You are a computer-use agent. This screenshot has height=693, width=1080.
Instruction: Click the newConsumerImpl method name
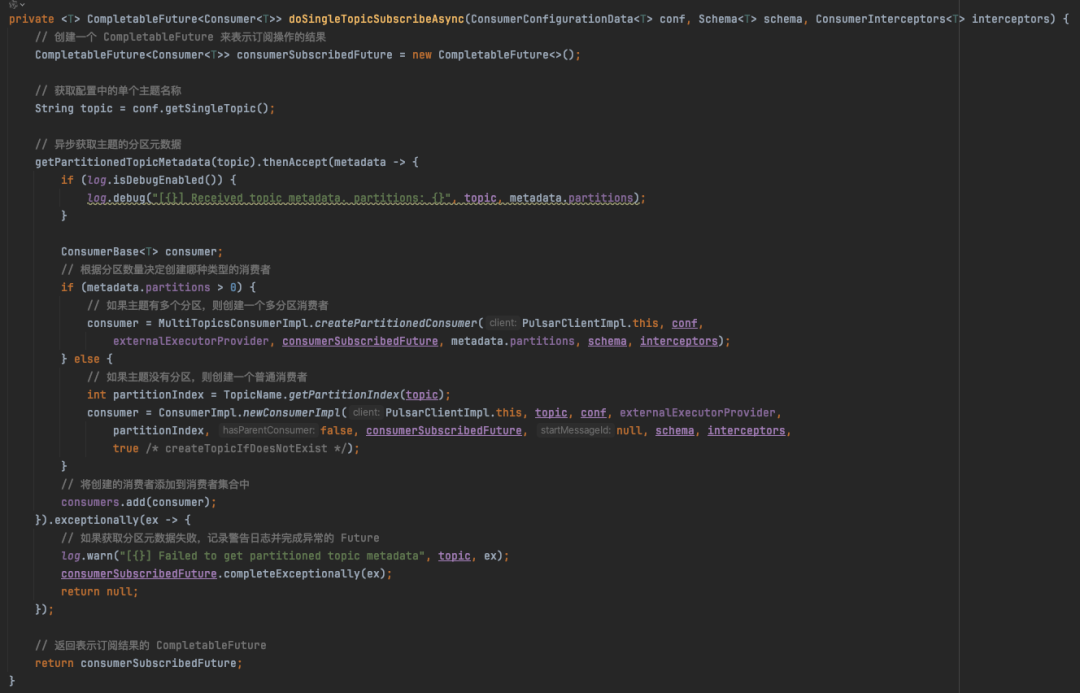tap(291, 413)
